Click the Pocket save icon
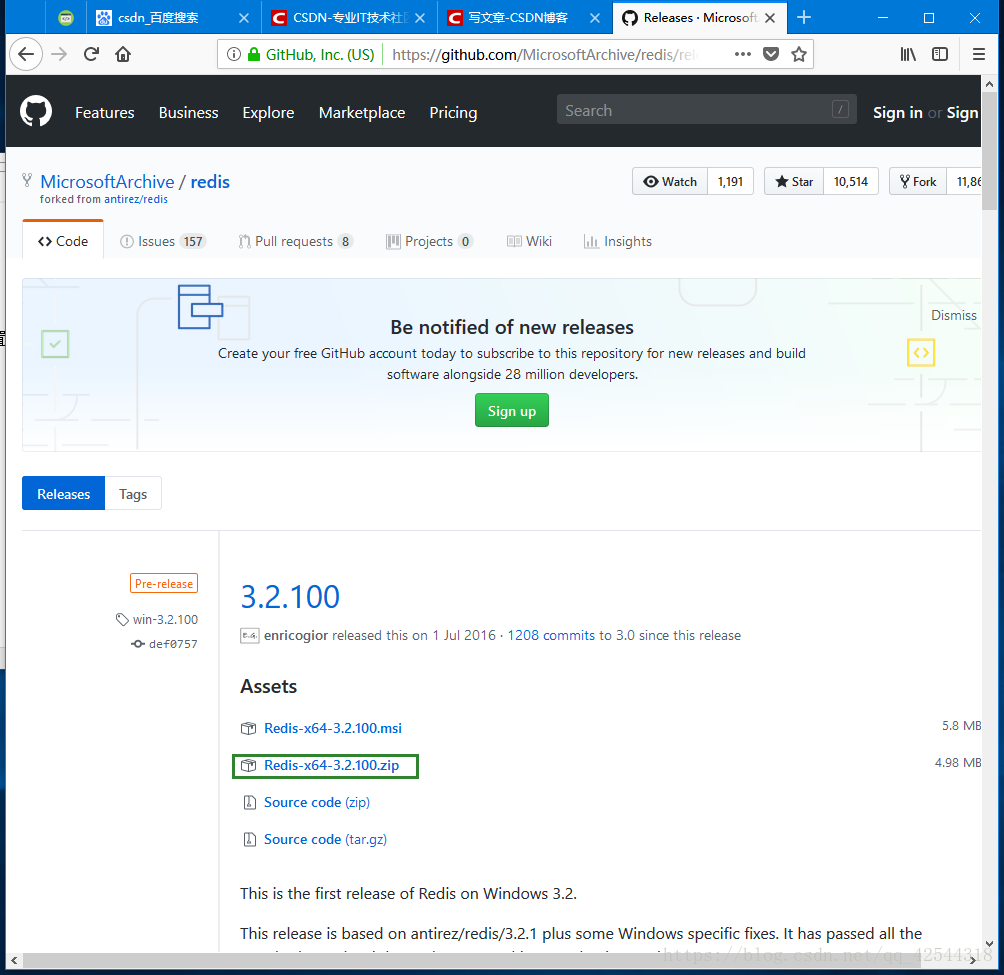 [x=771, y=54]
